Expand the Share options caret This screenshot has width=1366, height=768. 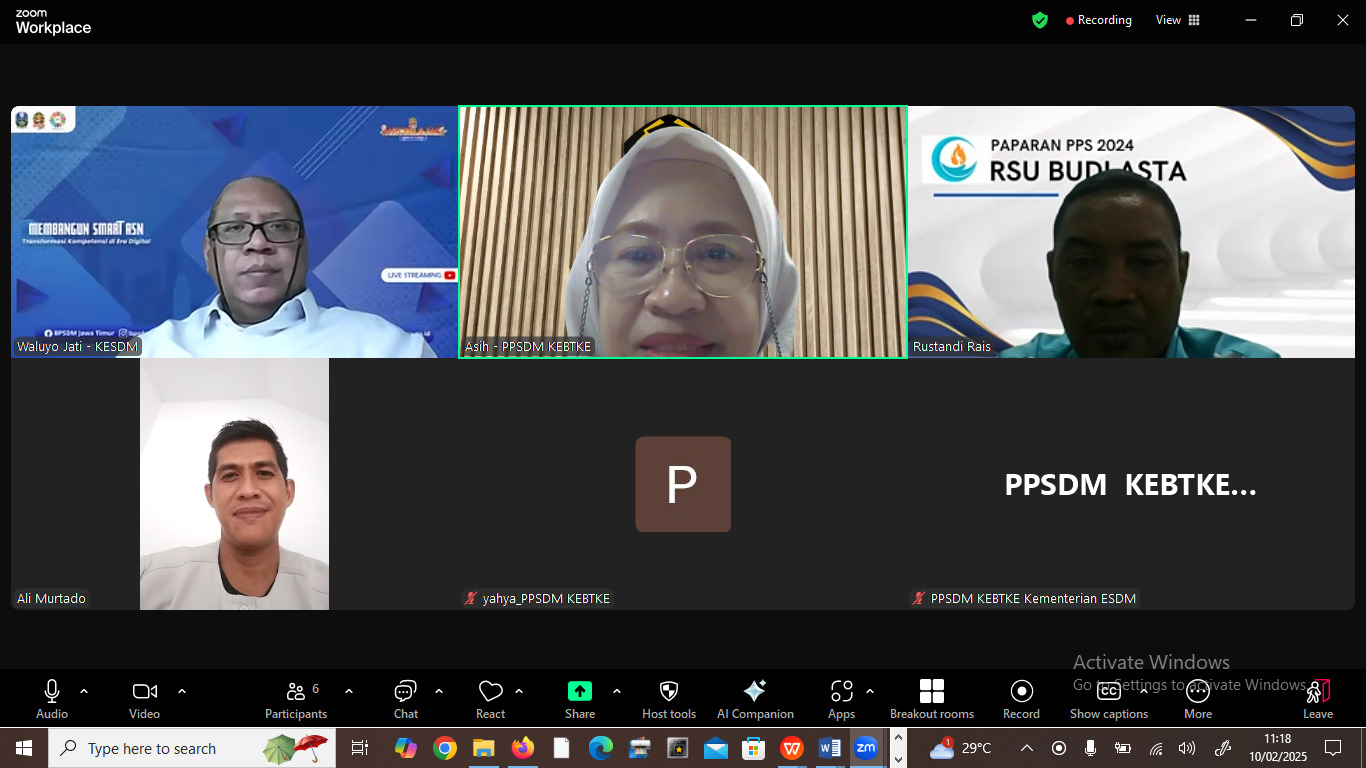[x=617, y=691]
